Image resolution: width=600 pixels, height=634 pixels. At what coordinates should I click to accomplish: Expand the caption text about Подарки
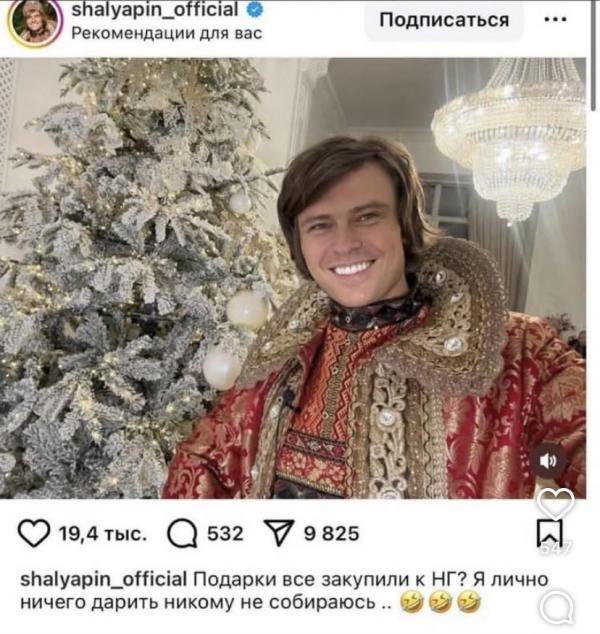[284, 591]
